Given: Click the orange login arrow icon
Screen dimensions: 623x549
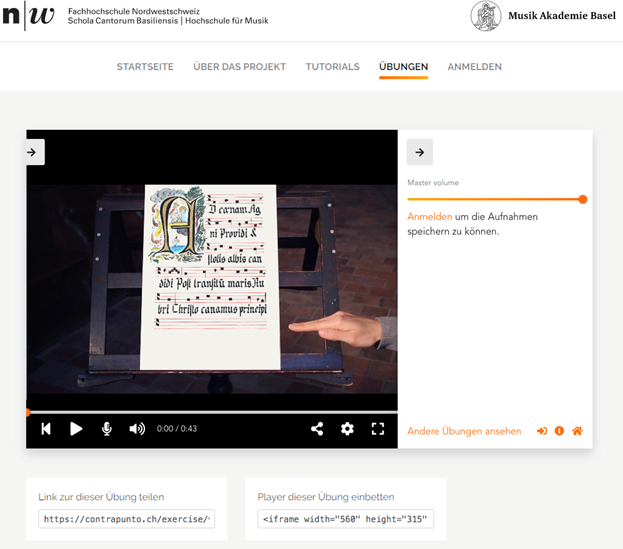Looking at the screenshot, I should (x=542, y=431).
